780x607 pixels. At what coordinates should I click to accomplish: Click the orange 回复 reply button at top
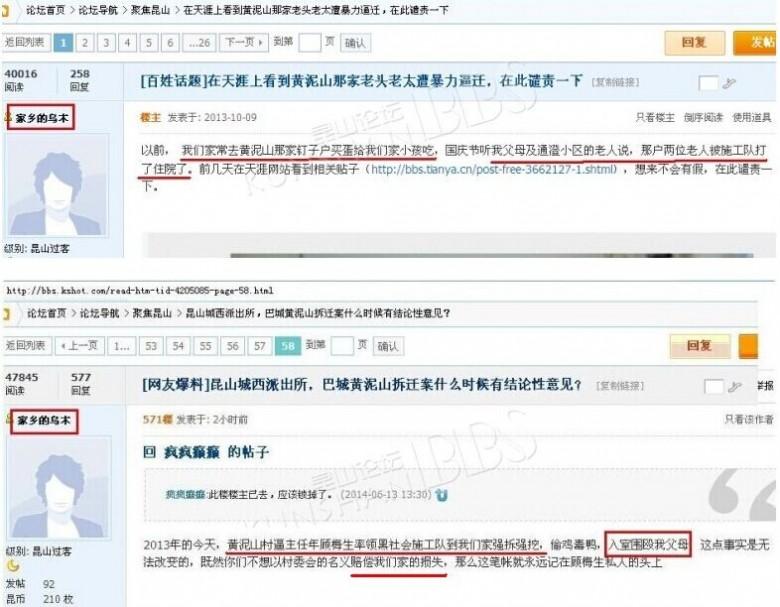694,43
